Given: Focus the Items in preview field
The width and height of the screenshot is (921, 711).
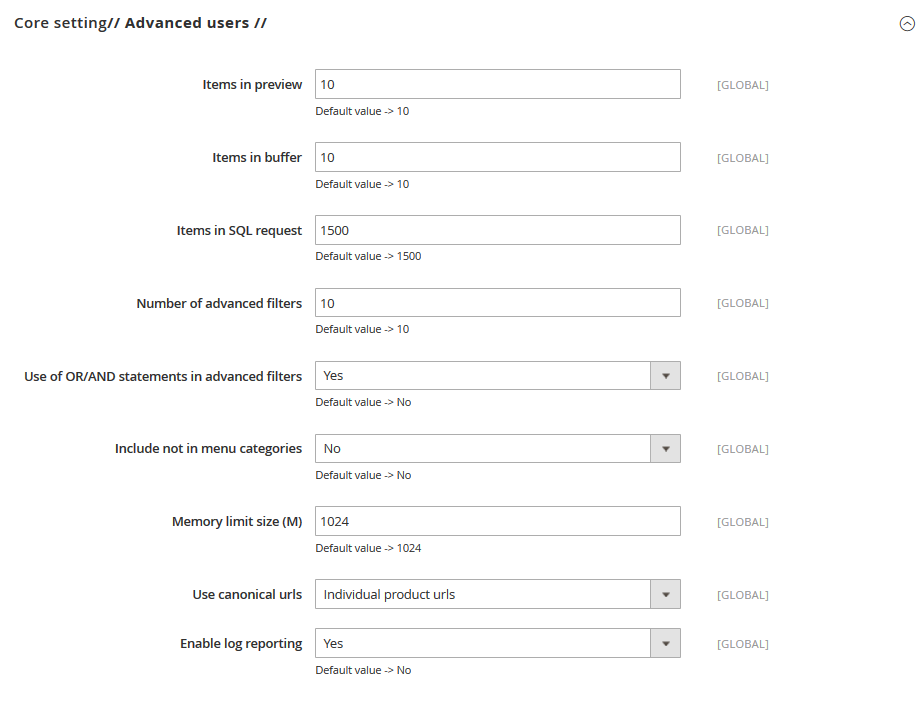Looking at the screenshot, I should point(498,84).
